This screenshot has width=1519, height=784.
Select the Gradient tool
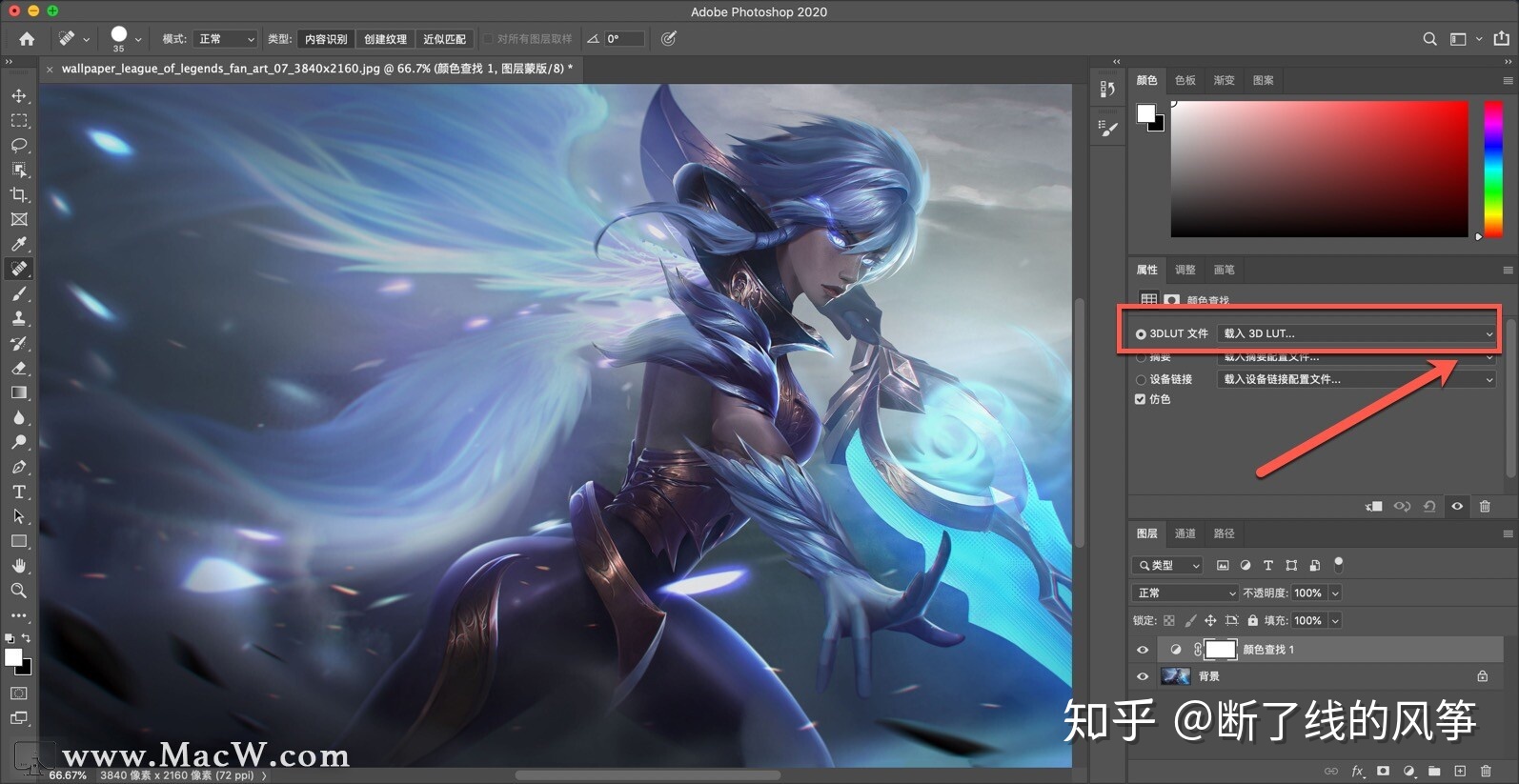pos(19,392)
